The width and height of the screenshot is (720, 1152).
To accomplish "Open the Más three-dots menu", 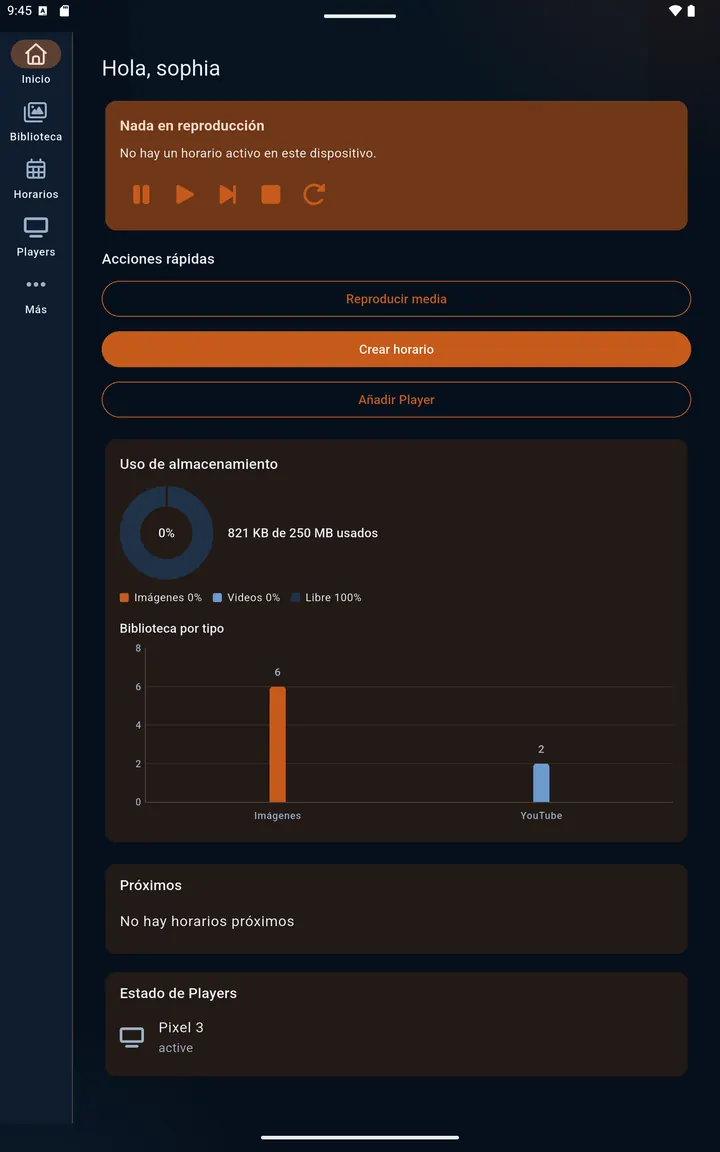I will [35, 284].
